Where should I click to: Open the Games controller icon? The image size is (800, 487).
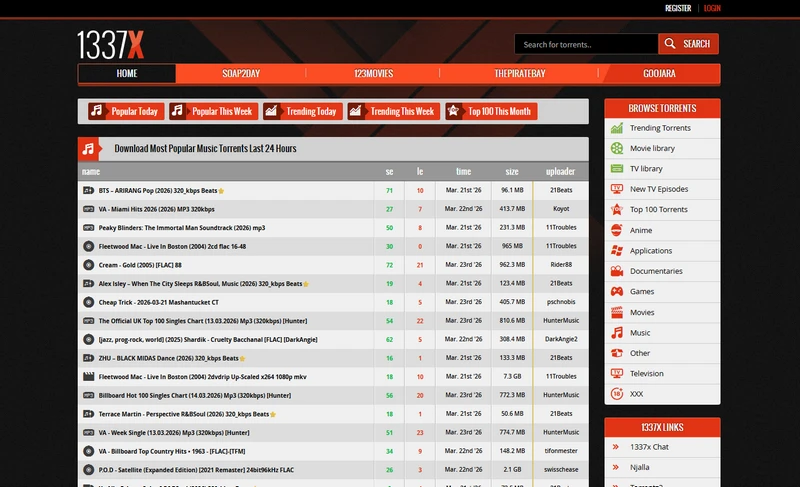point(618,292)
